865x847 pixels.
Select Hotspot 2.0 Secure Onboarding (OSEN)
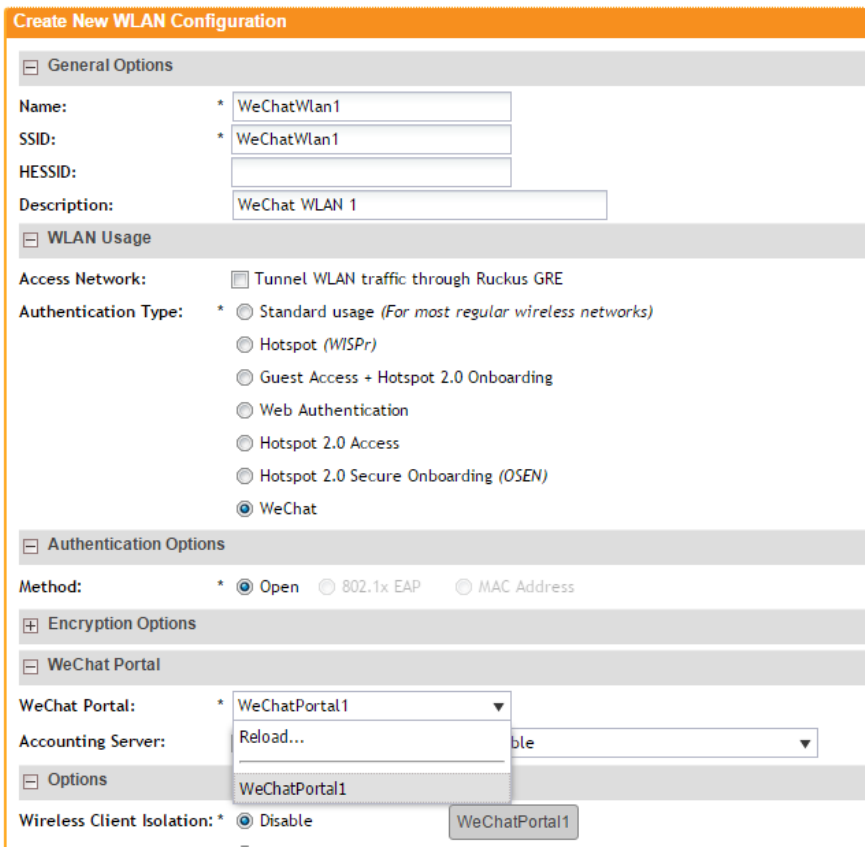coord(244,476)
